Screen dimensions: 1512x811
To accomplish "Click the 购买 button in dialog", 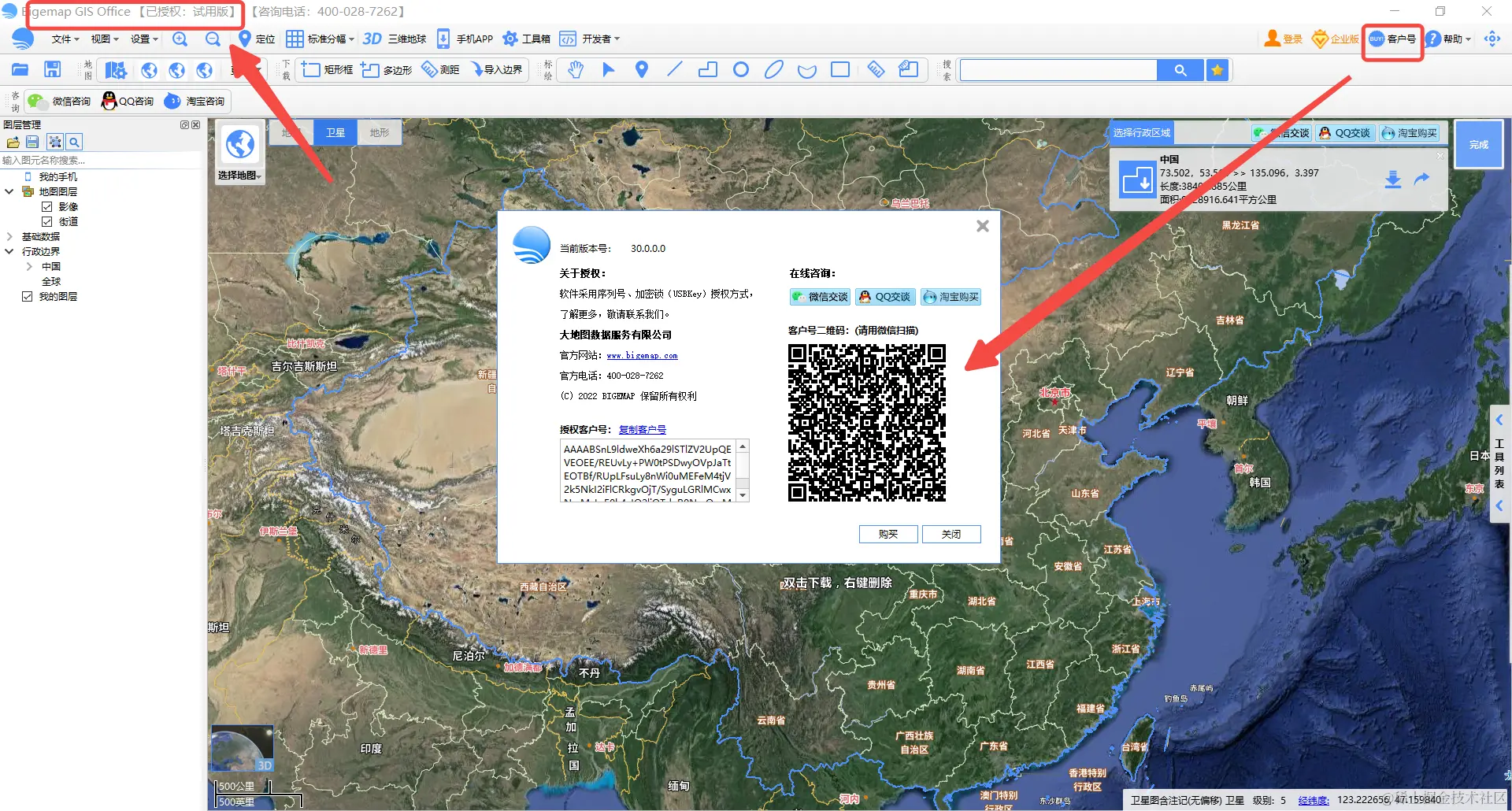I will 888,534.
